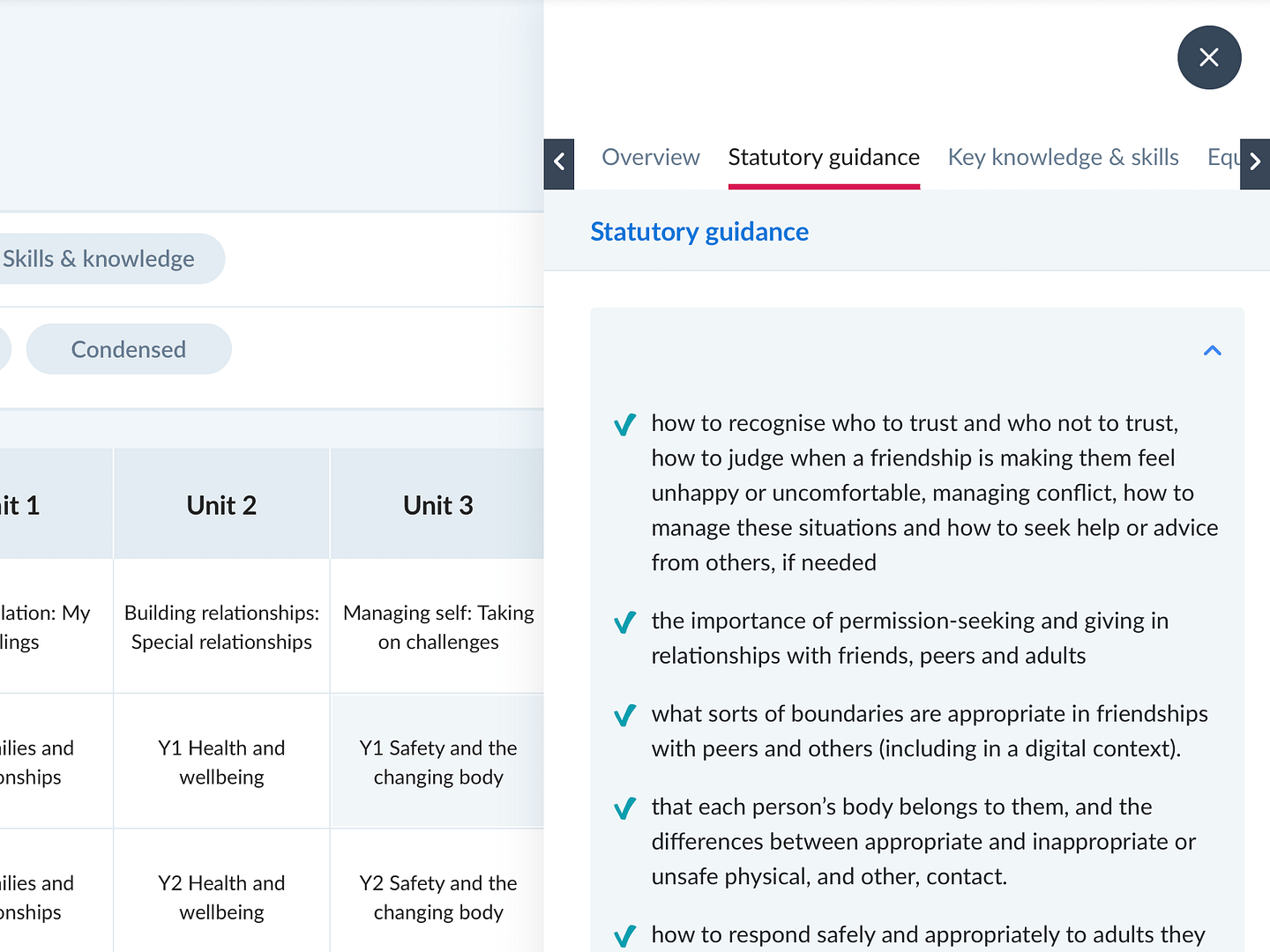Click the Unit 3 column header
This screenshot has height=952, width=1270.
[x=438, y=505]
